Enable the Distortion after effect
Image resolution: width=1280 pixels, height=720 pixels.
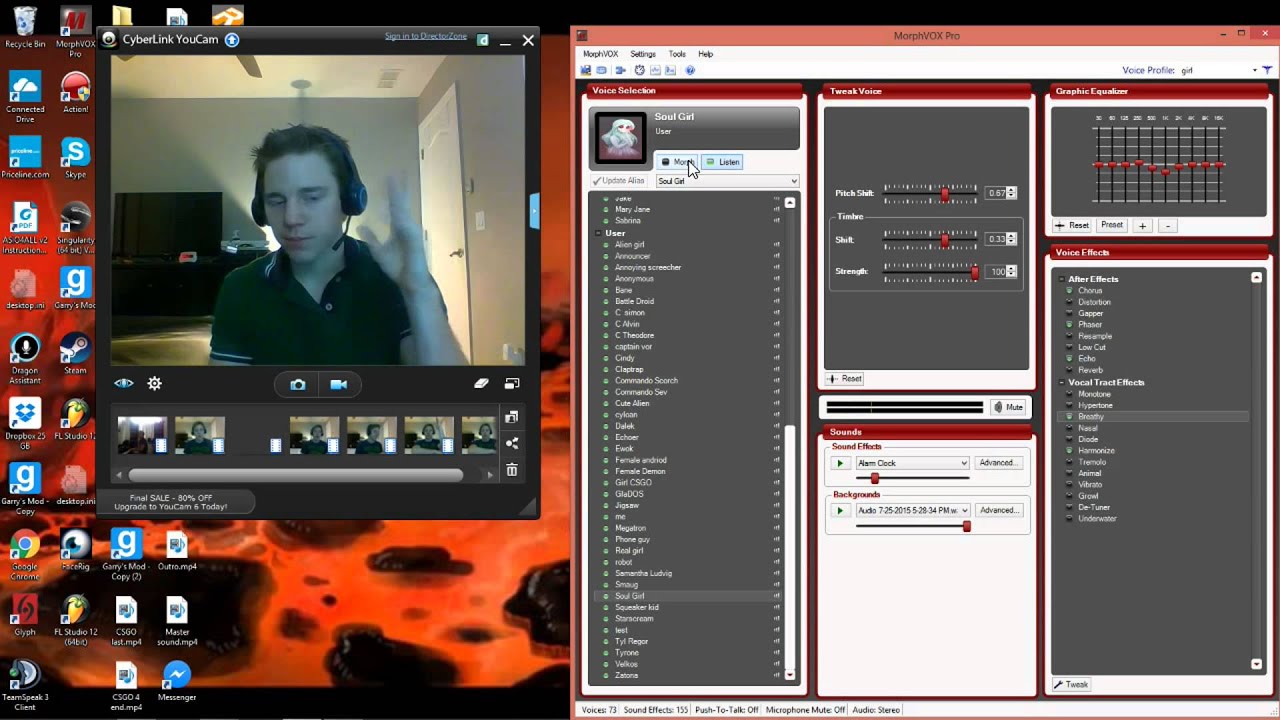(1093, 302)
